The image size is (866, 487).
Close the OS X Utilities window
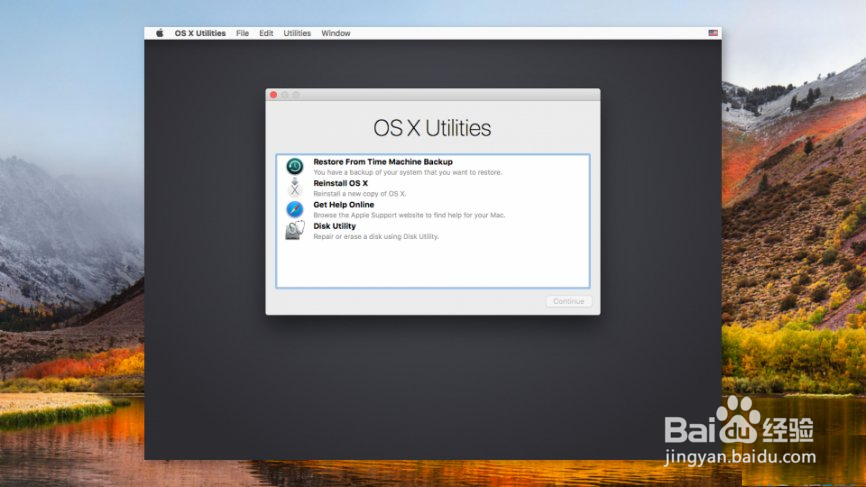pyautogui.click(x=273, y=95)
